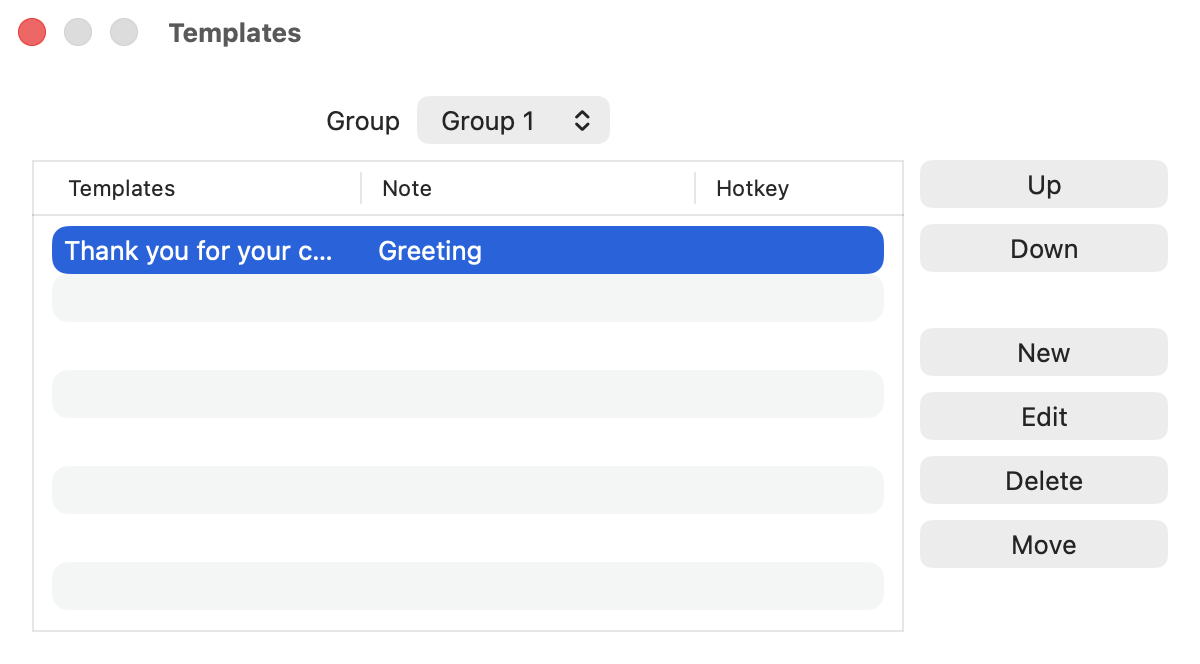Select the empty second table row
1200x664 pixels.
click(x=468, y=298)
